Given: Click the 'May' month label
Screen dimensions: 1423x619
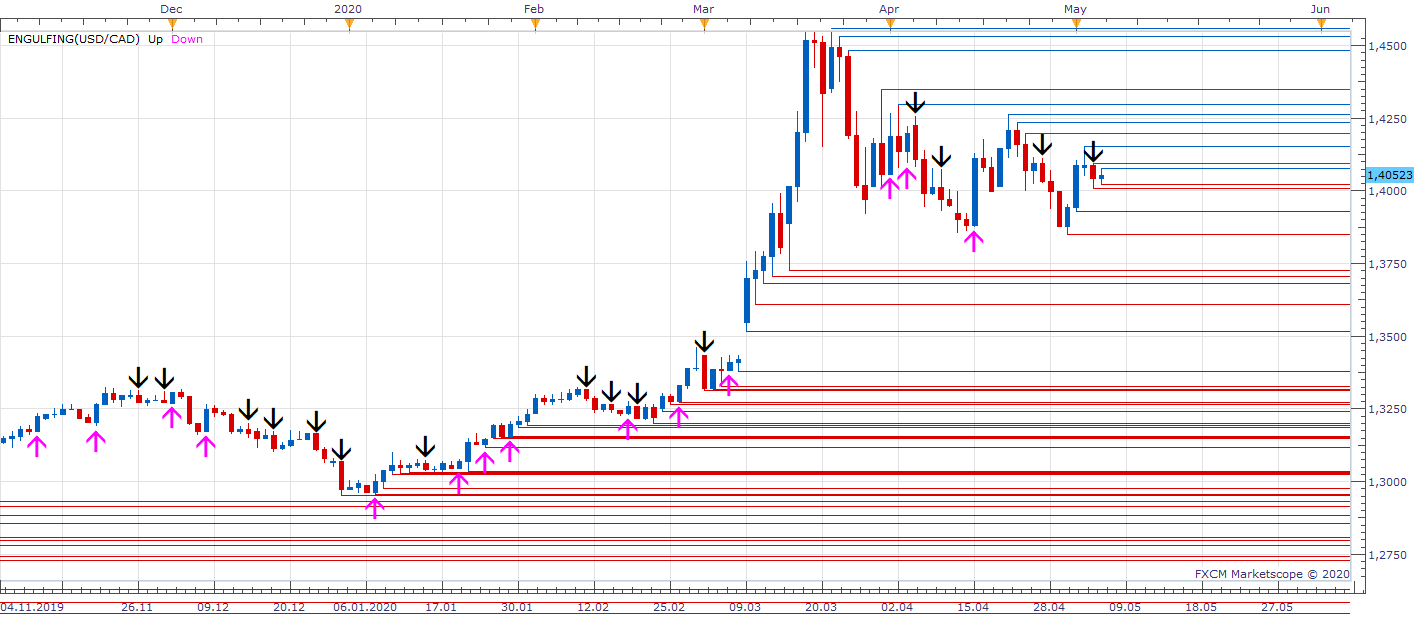Looking at the screenshot, I should click(x=1075, y=9).
